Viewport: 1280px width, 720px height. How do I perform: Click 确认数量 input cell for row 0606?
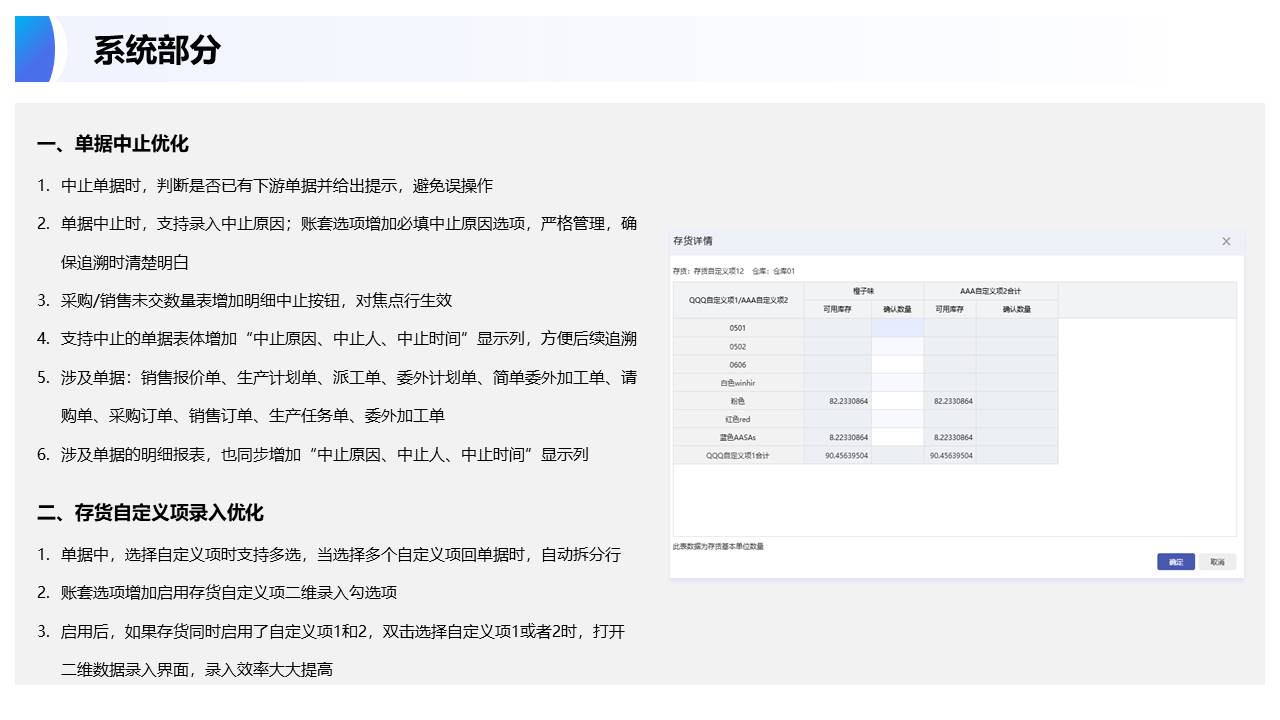pyautogui.click(x=897, y=365)
